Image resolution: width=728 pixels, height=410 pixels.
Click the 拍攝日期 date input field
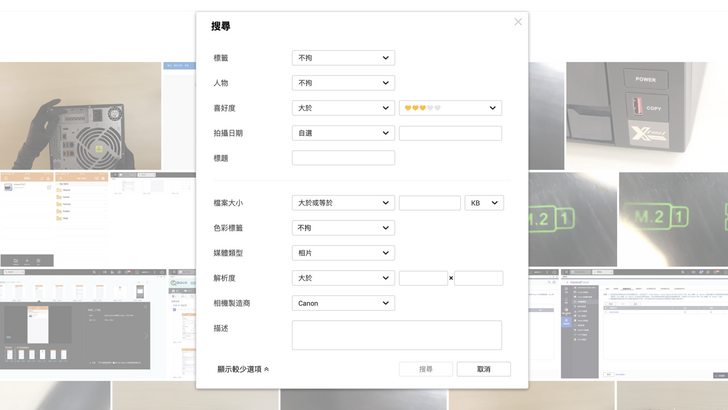[450, 133]
